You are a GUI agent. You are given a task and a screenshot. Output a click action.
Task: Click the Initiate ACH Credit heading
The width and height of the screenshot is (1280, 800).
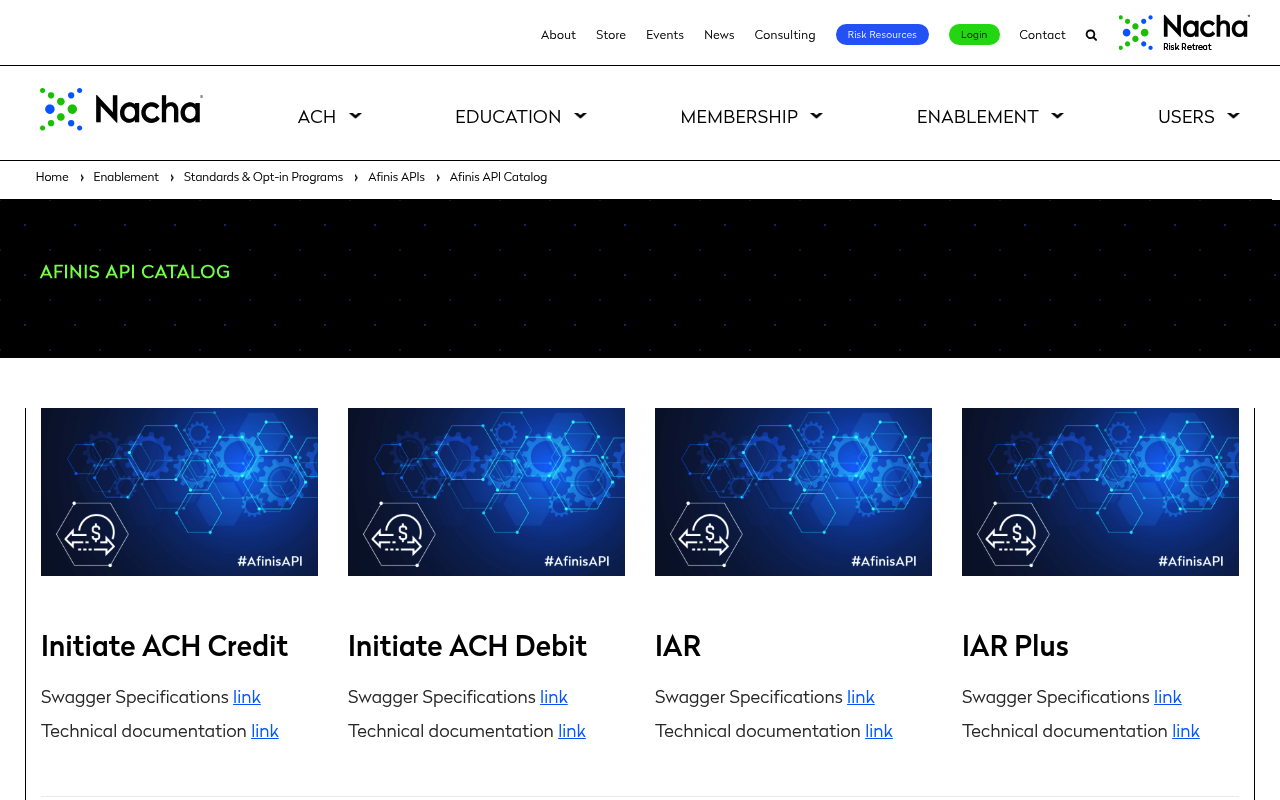[164, 646]
